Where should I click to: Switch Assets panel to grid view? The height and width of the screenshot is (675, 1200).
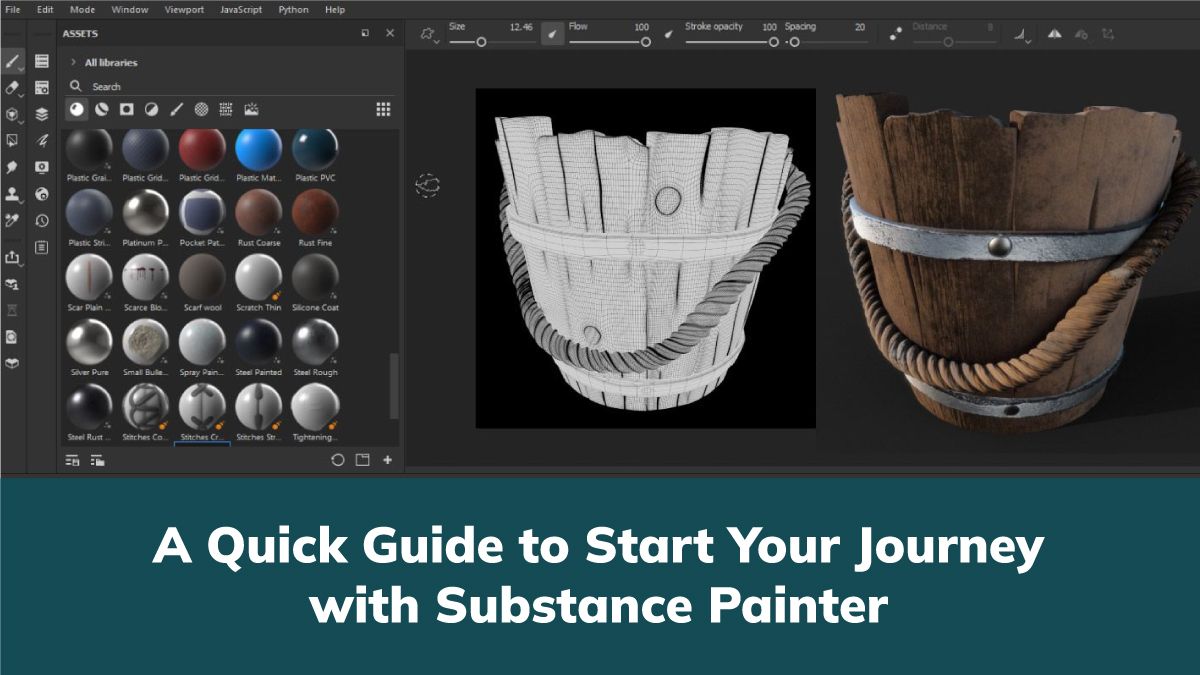pos(384,110)
